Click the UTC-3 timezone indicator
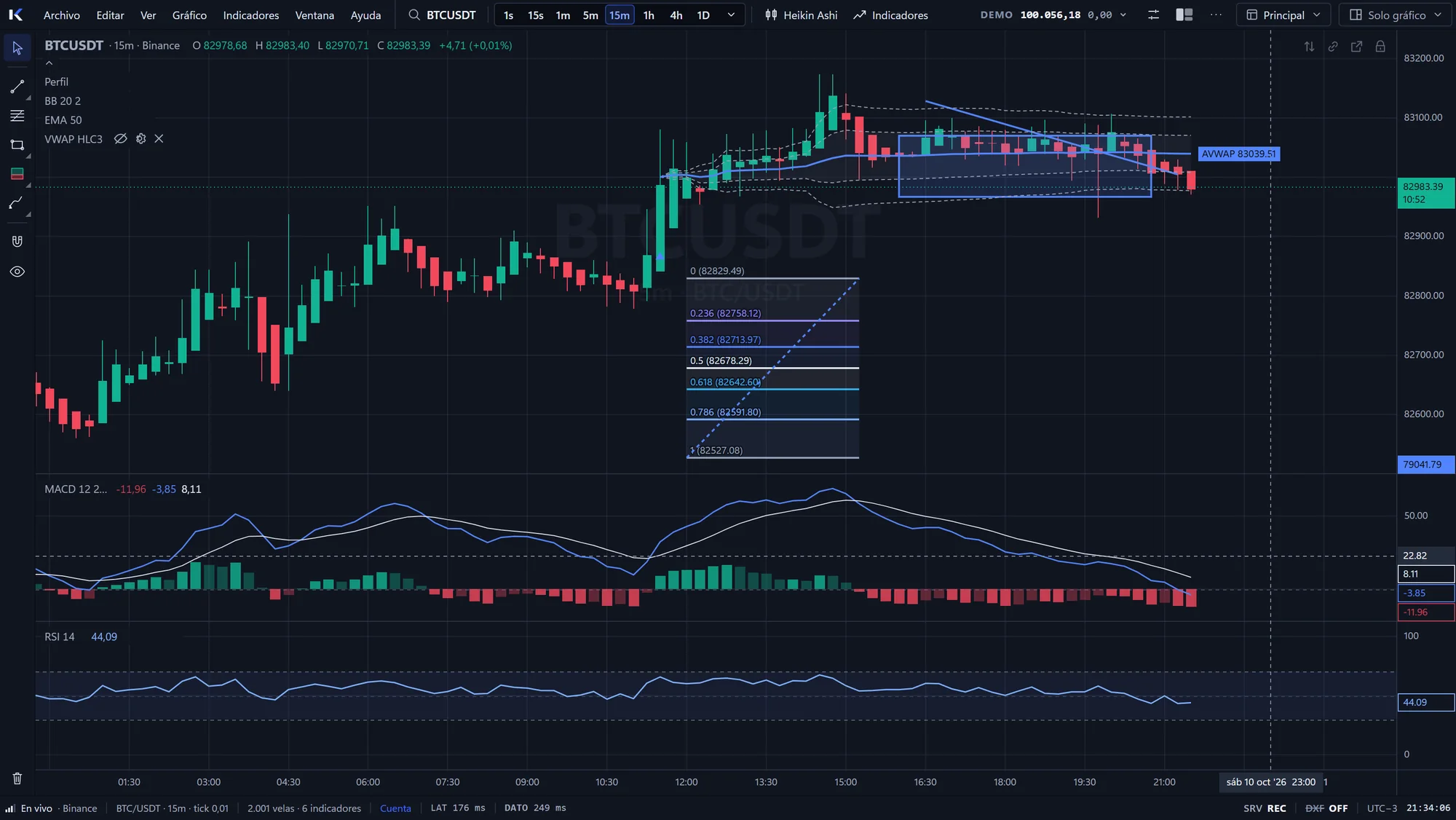Viewport: 1456px width, 820px height. point(1382,808)
